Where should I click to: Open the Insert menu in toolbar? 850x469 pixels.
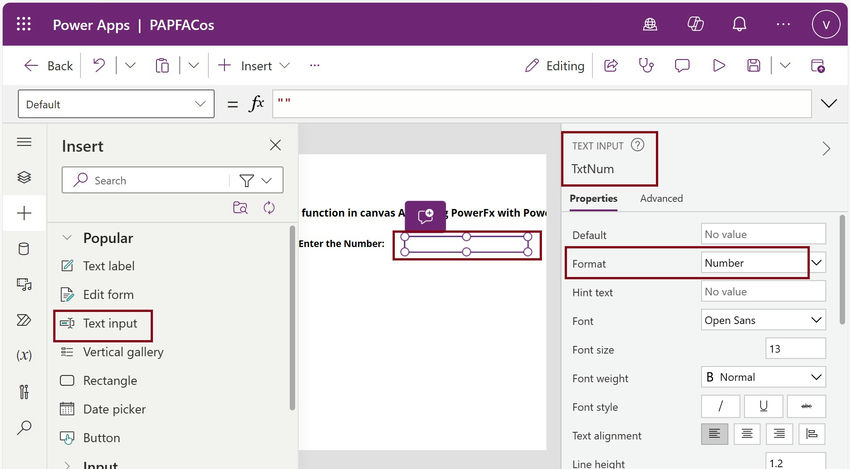click(x=254, y=66)
